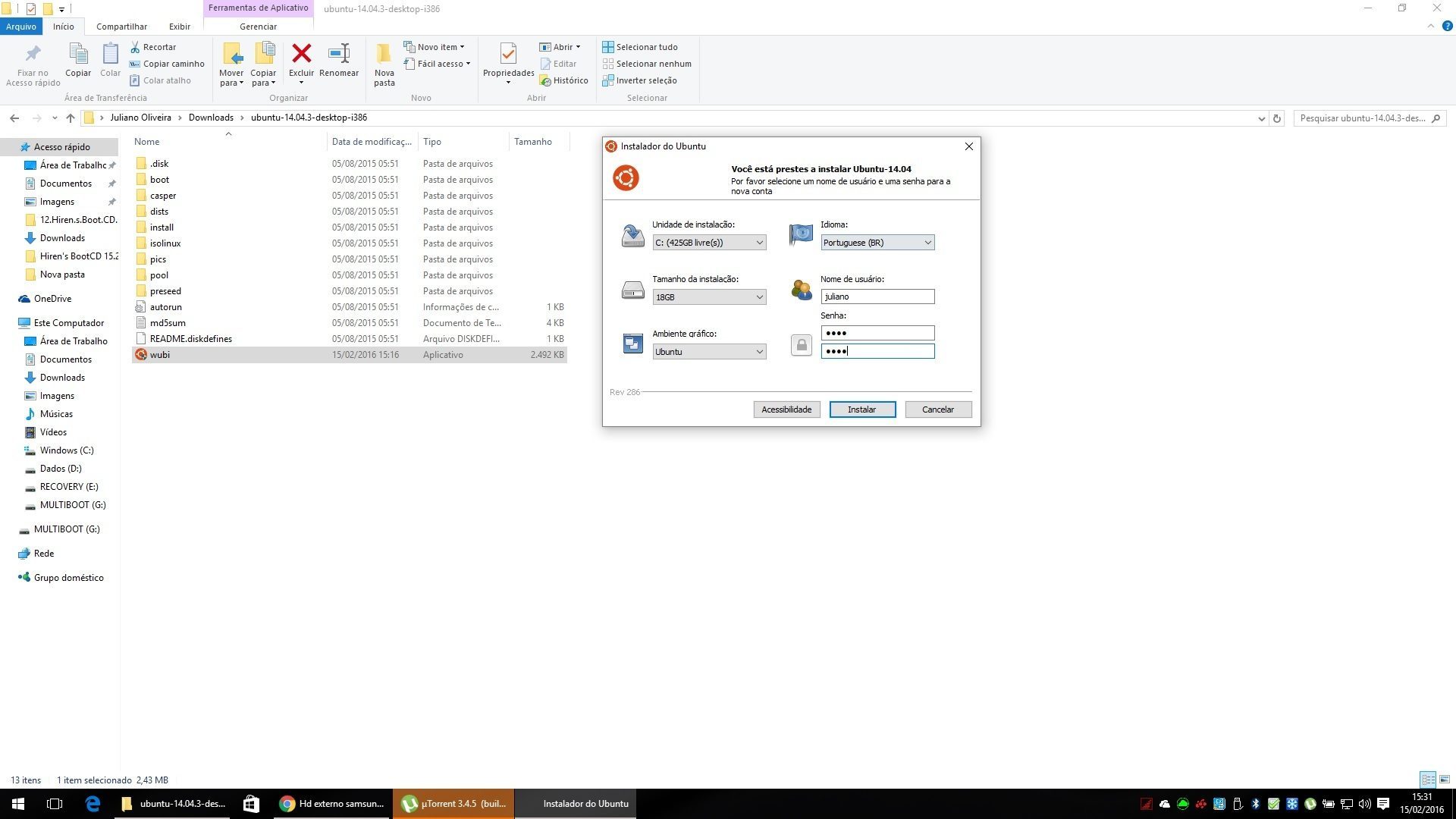Image resolution: width=1456 pixels, height=819 pixels.
Task: Click Juliano Oliveira in breadcrumb
Action: pos(140,118)
